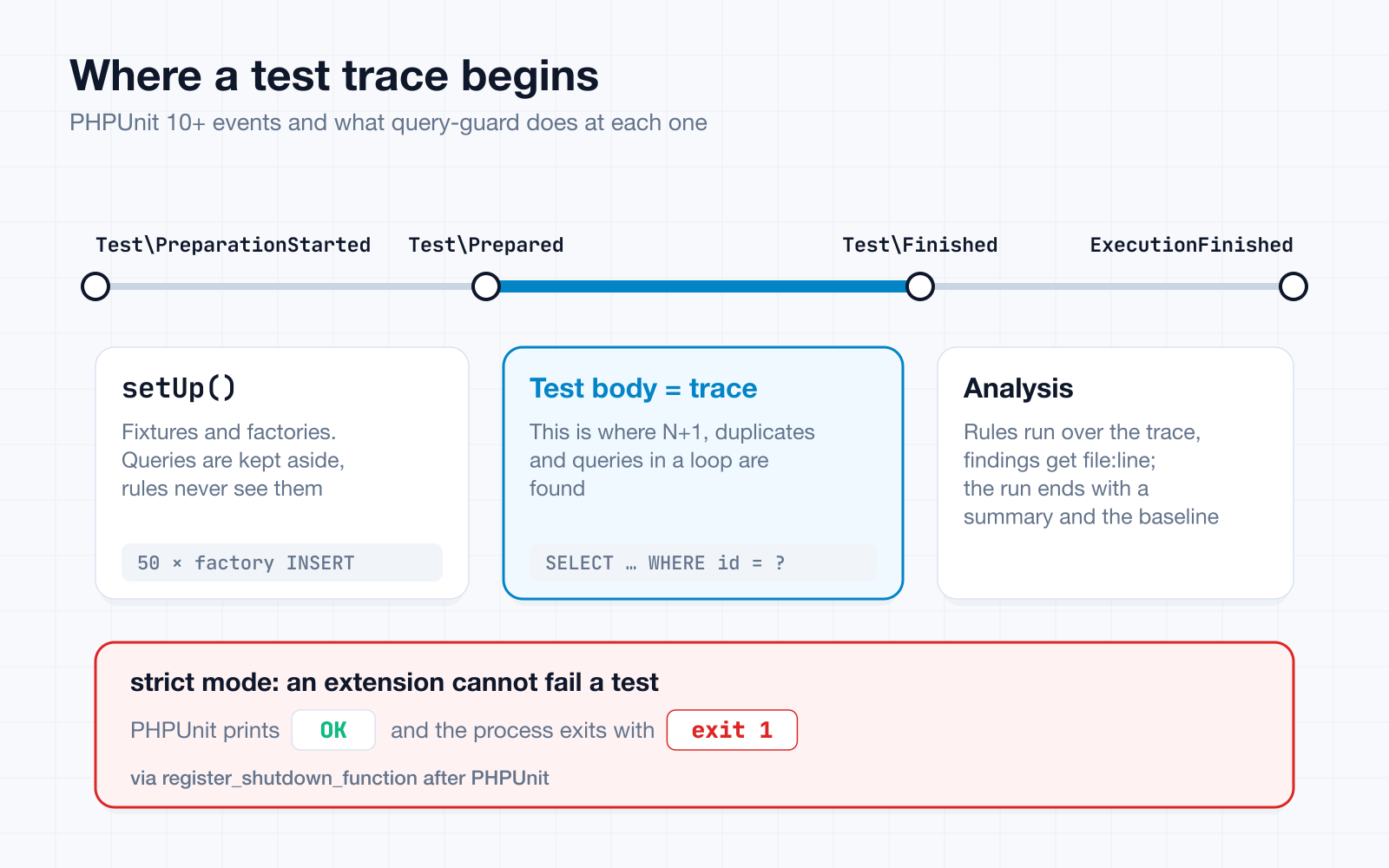The image size is (1389, 868).
Task: Click the register_shutdown_function footnote text
Action: 339,778
